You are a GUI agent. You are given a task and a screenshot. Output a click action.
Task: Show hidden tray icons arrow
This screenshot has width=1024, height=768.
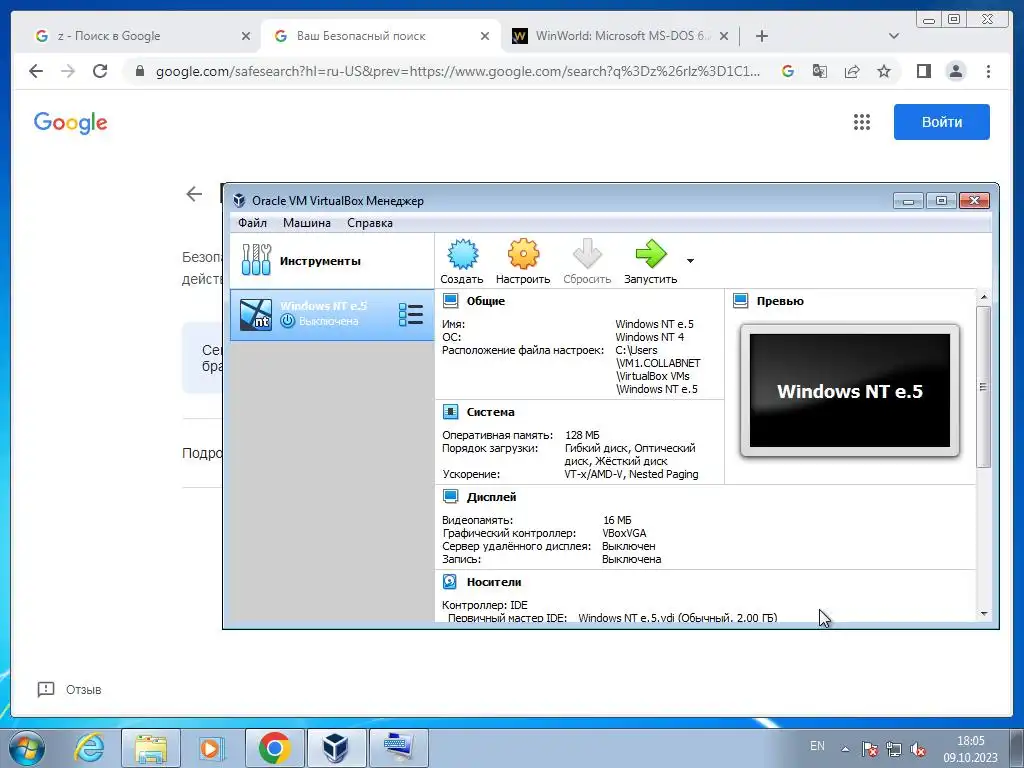845,749
